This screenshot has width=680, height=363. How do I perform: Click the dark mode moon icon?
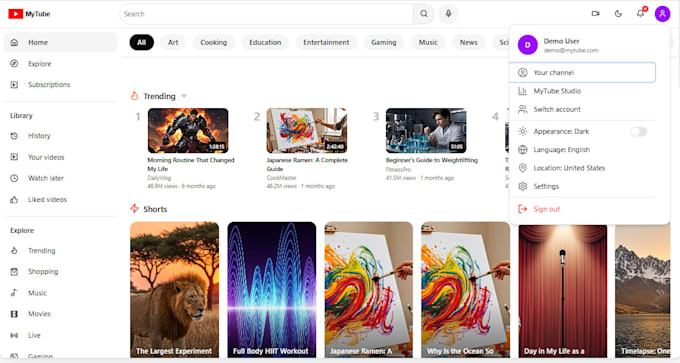pyautogui.click(x=618, y=14)
